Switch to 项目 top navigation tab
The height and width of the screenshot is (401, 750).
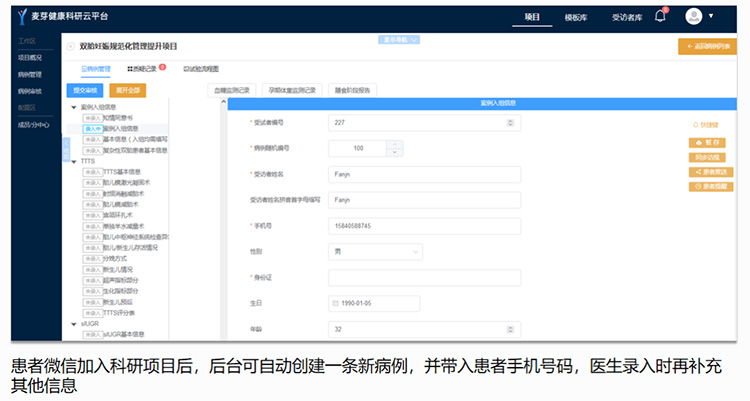click(x=532, y=17)
